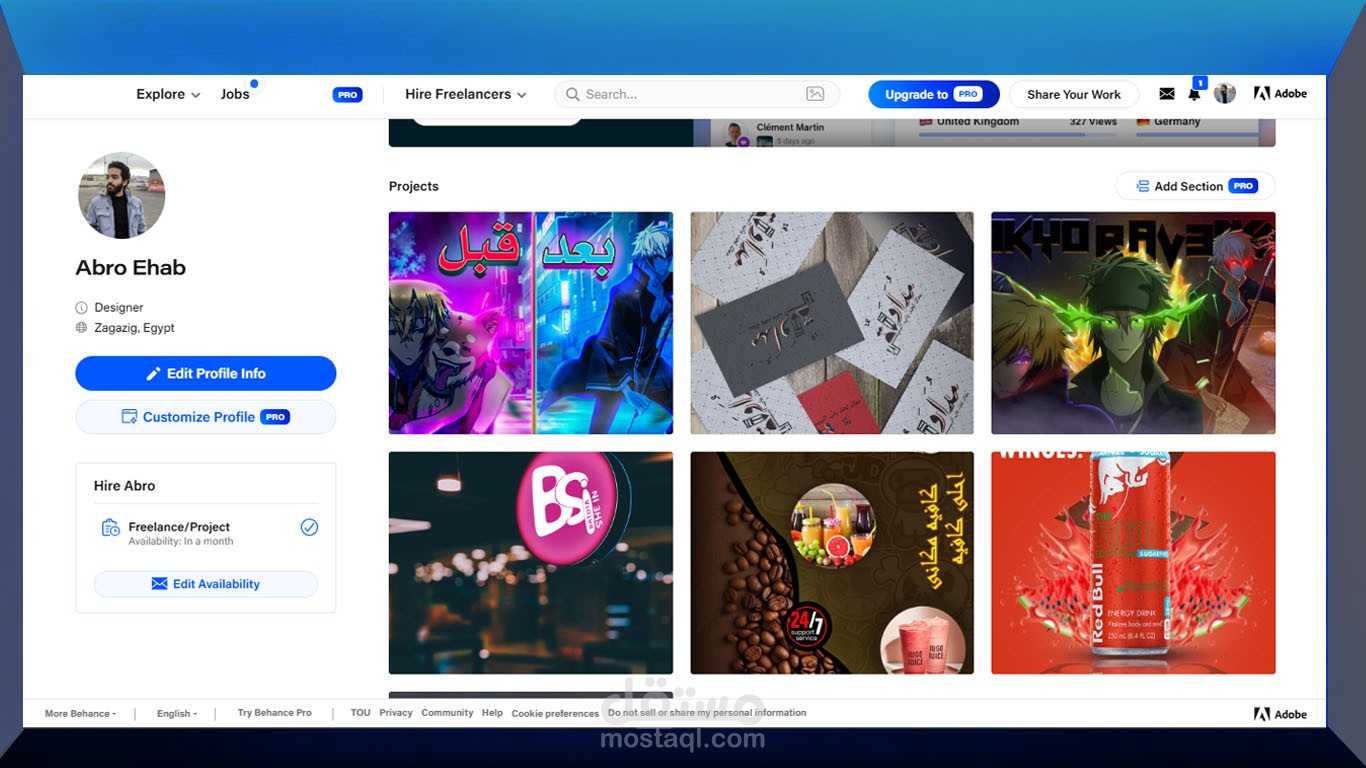
Task: Open the coffee beans cafe design project
Action: (832, 563)
